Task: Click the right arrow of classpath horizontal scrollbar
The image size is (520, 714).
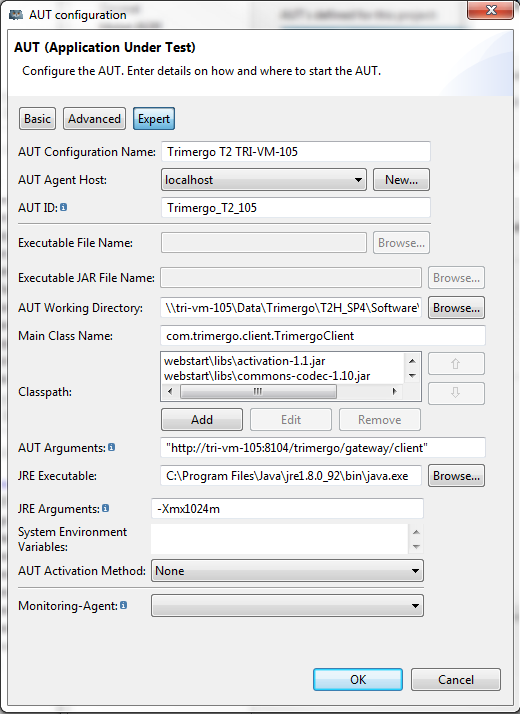Action: tap(394, 391)
